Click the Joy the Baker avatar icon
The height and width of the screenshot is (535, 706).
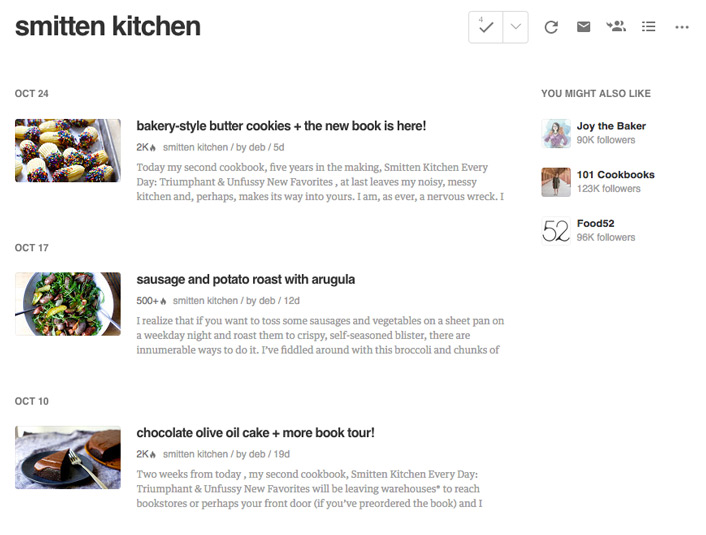pyautogui.click(x=556, y=133)
